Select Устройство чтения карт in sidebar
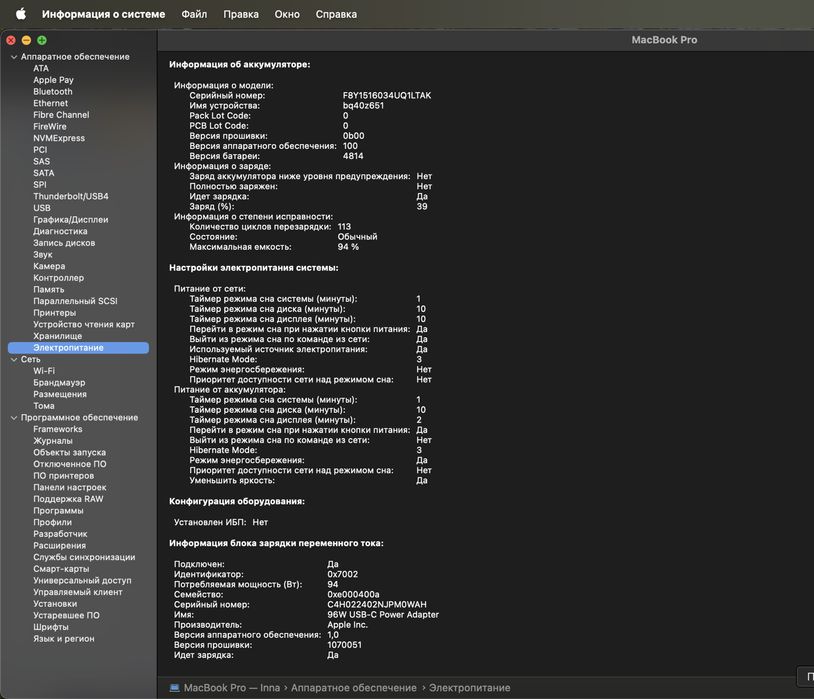814x699 pixels. pos(84,325)
